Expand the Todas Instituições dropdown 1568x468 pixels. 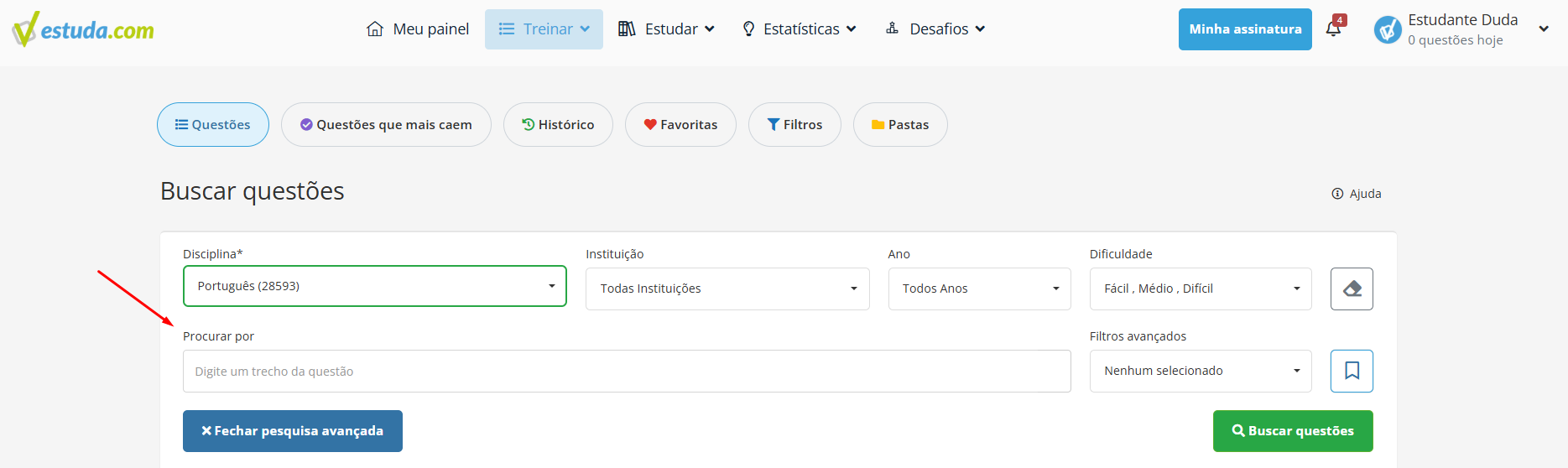[x=727, y=289]
